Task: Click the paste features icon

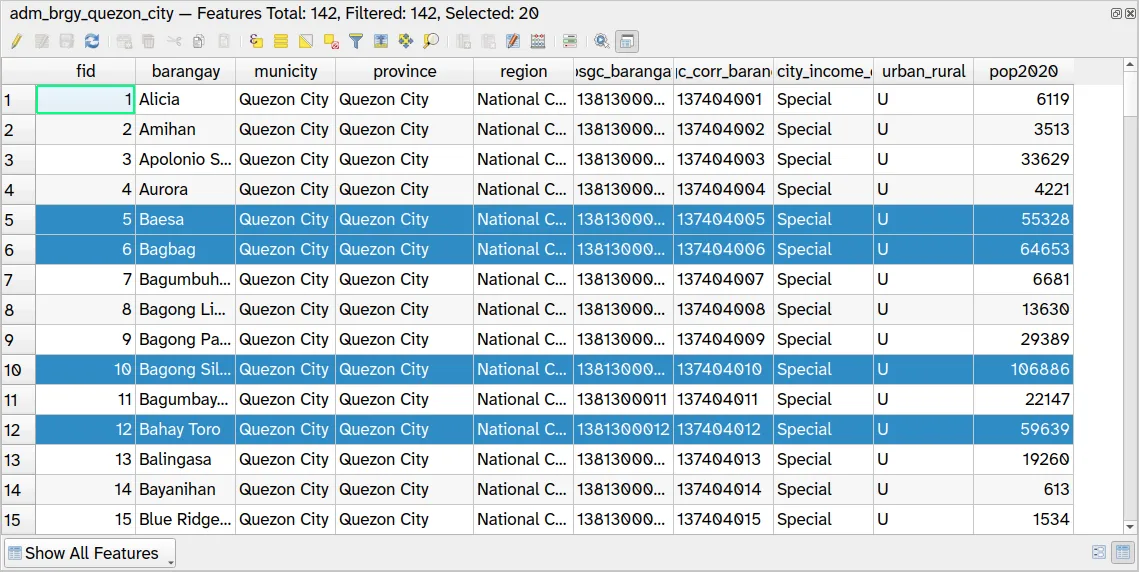Action: coord(224,41)
